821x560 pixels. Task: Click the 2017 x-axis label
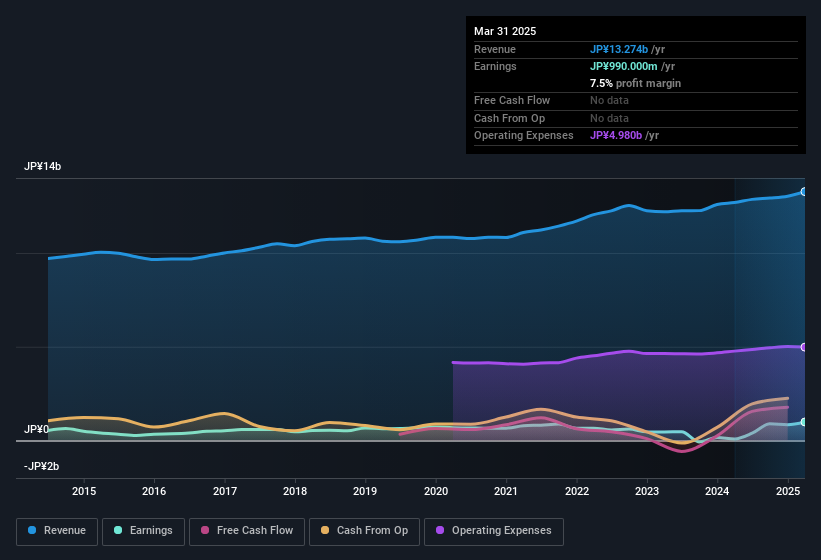(225, 491)
